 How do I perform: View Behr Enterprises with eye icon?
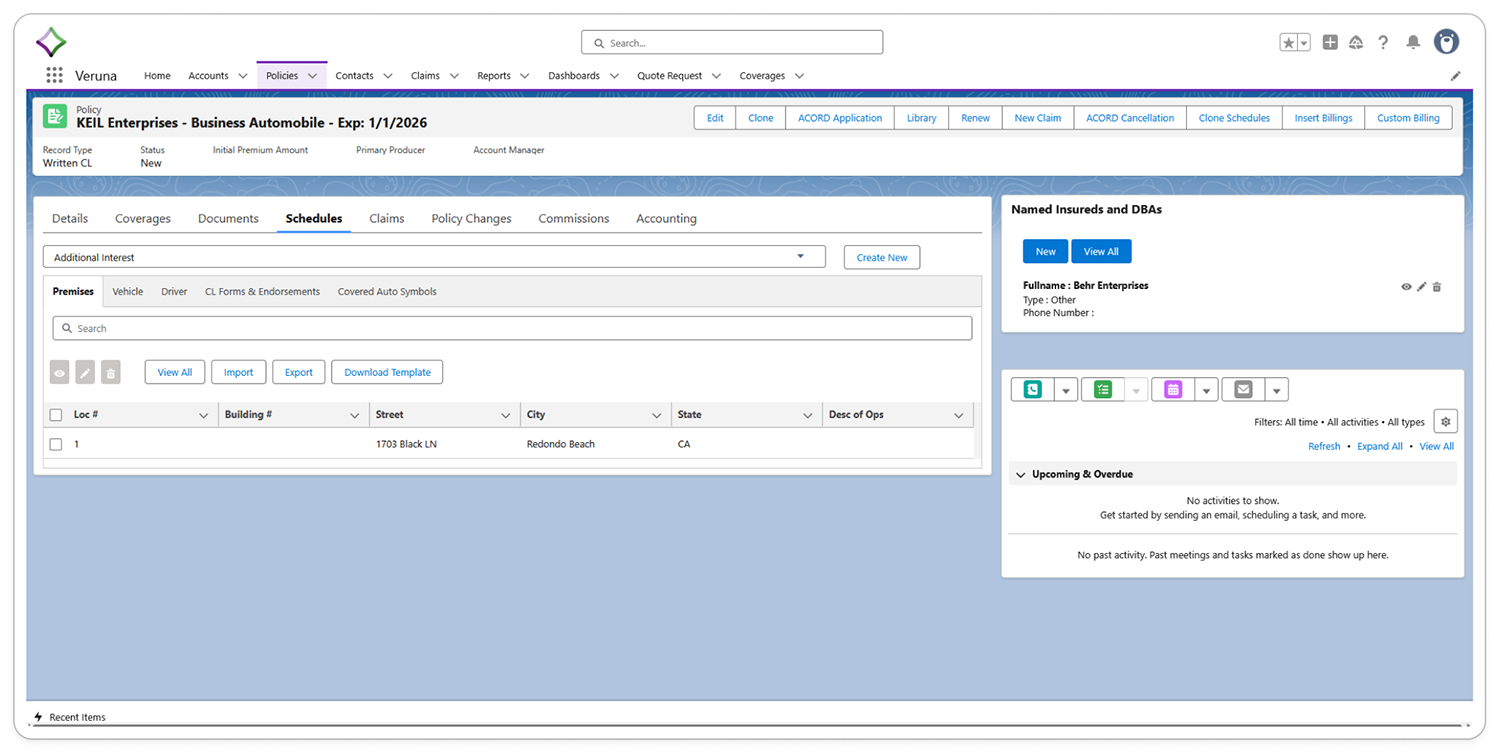tap(1406, 287)
